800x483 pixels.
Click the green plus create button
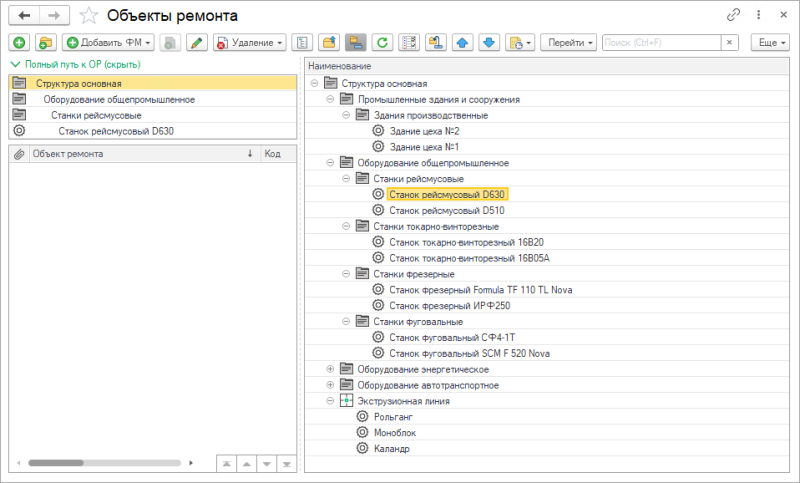(x=19, y=42)
